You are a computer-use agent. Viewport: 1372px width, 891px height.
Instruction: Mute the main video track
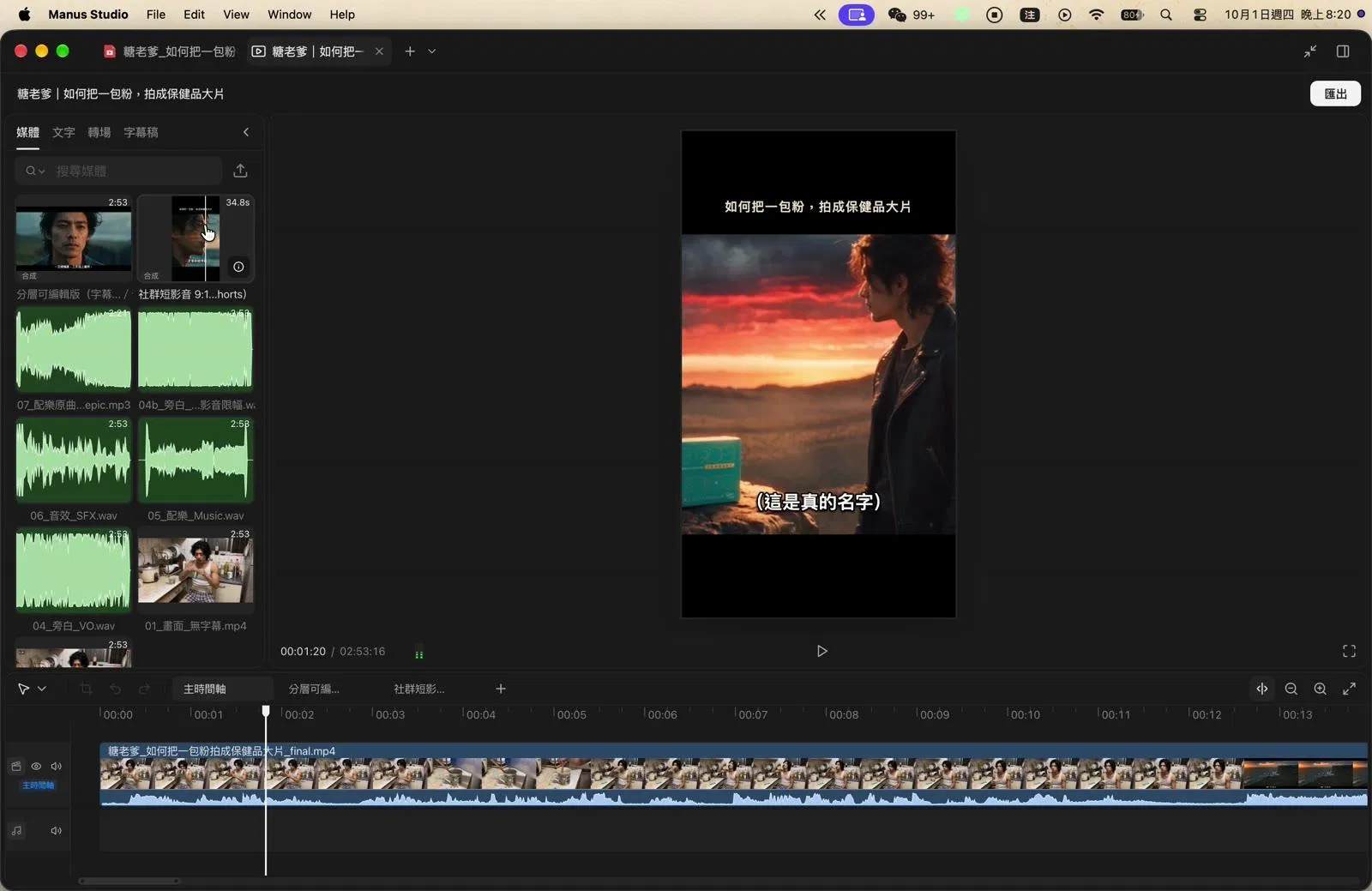coord(57,766)
